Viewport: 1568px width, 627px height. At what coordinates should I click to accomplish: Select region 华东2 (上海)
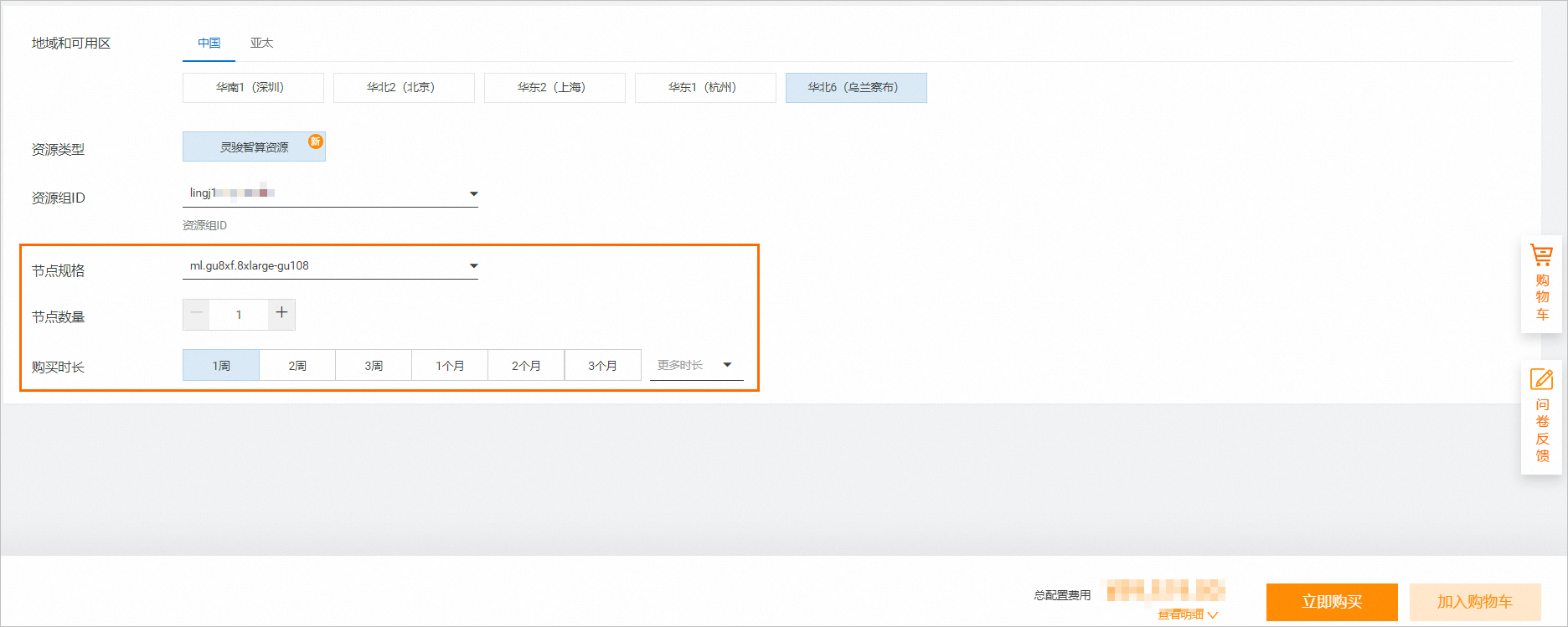554,88
